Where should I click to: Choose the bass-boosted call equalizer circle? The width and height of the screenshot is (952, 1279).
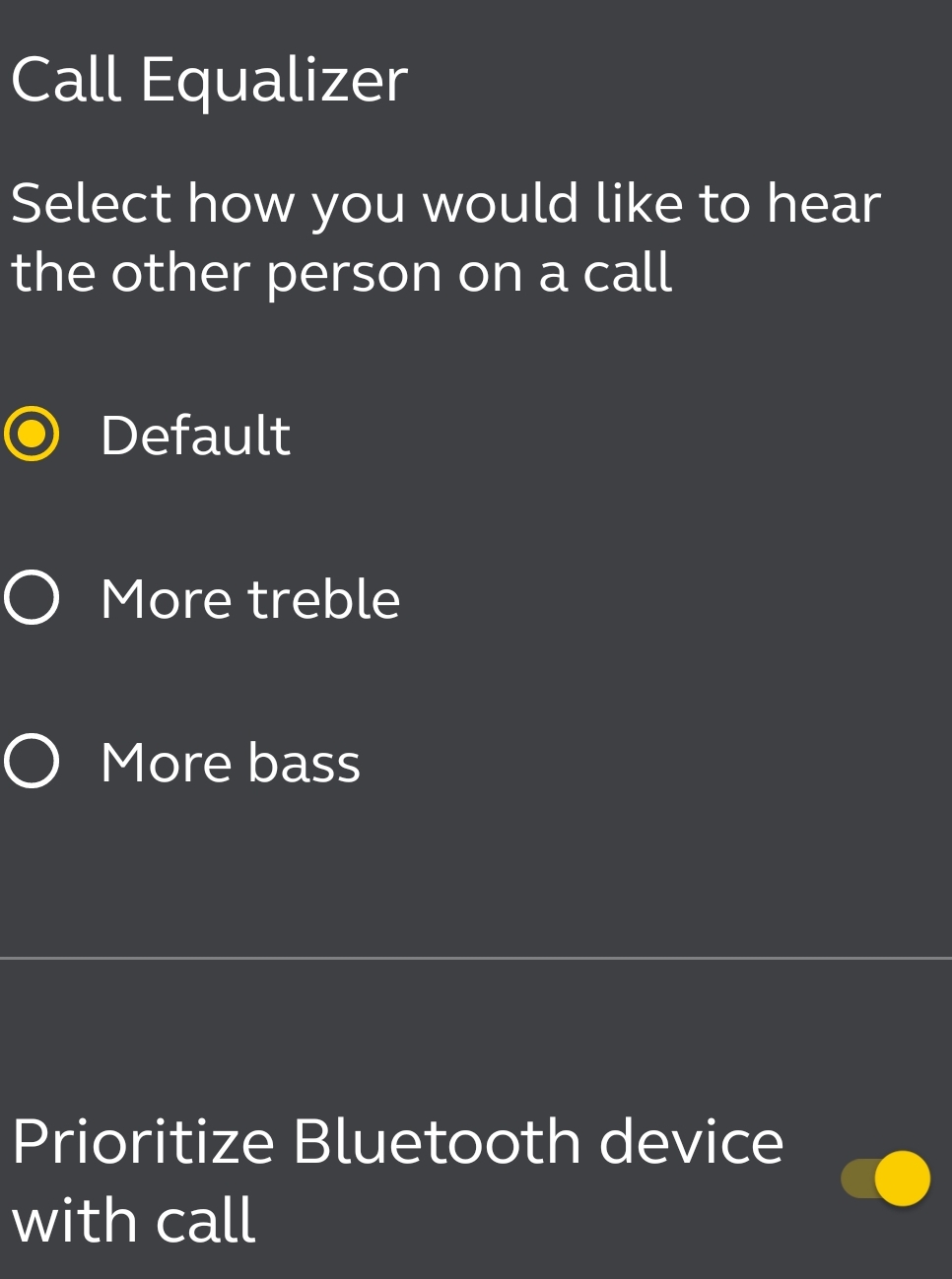pyautogui.click(x=32, y=762)
